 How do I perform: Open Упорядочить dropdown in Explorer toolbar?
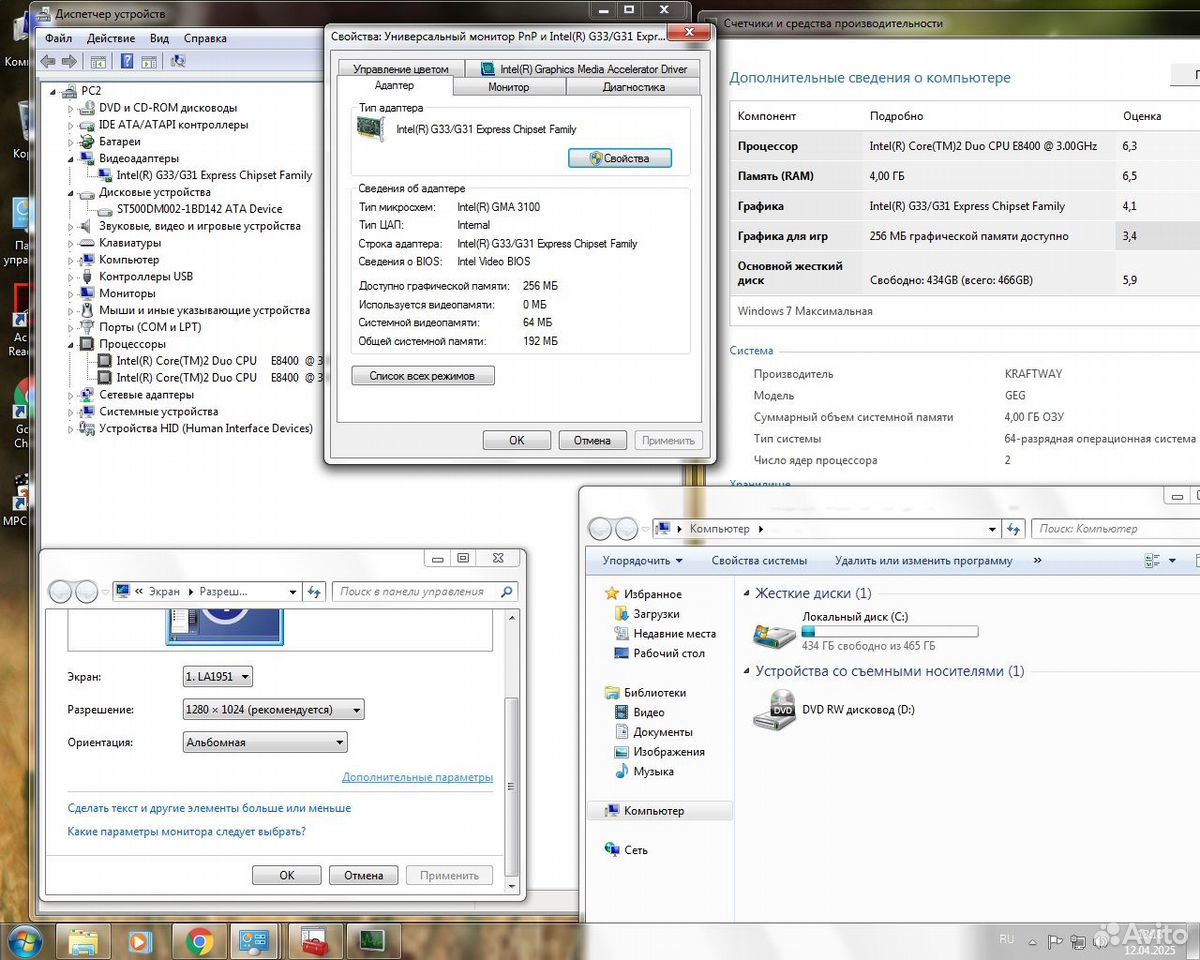(x=642, y=561)
